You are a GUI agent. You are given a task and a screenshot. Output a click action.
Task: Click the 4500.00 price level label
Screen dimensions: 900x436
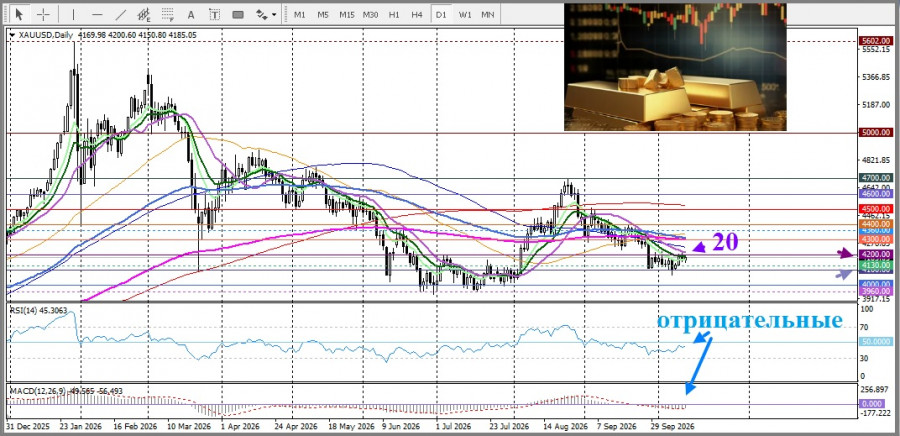click(x=875, y=209)
